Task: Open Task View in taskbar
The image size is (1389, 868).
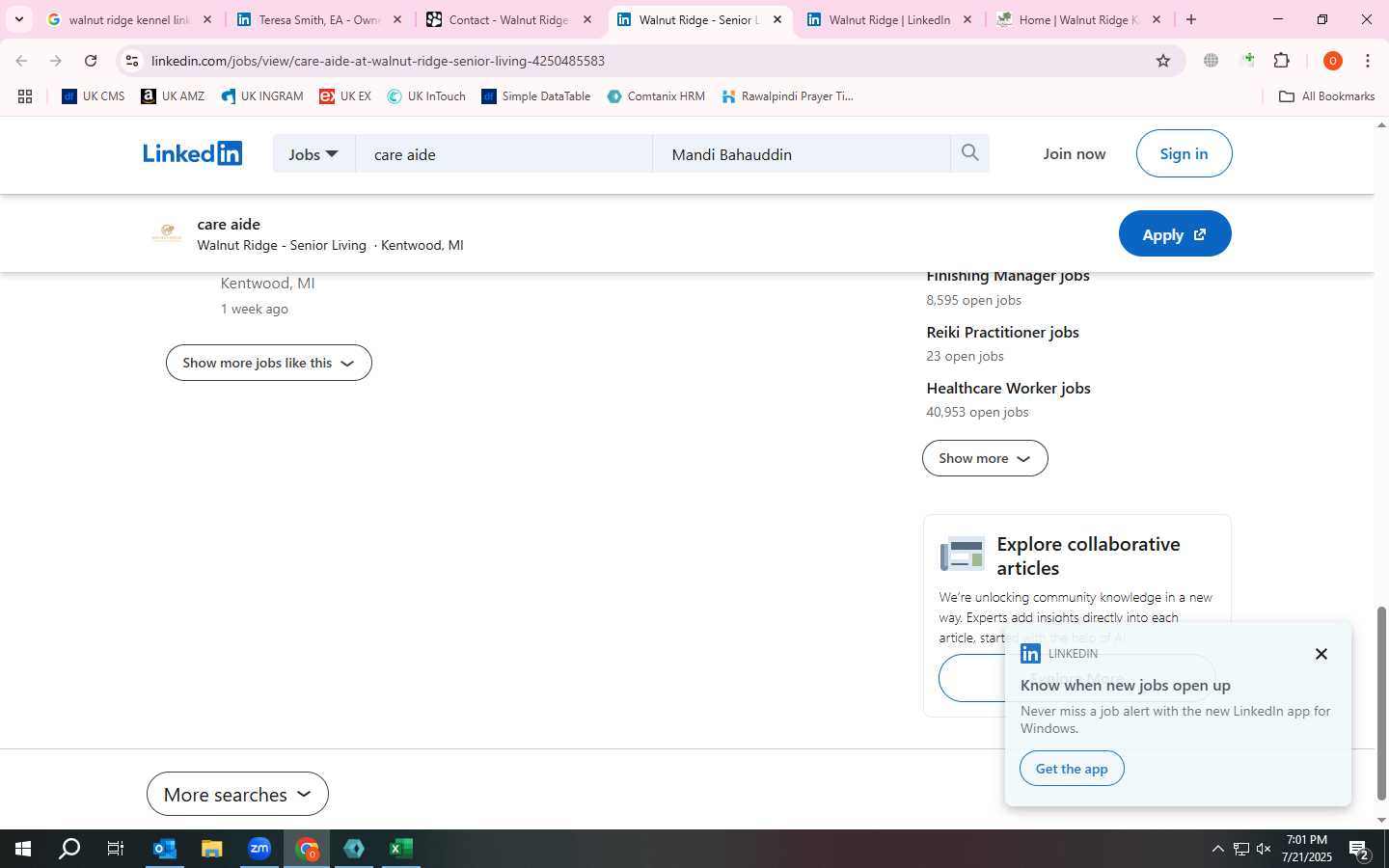Action: coord(116,849)
